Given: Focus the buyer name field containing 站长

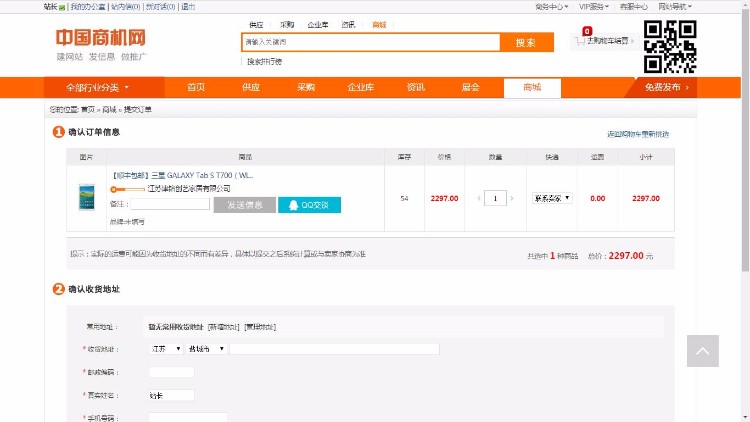Looking at the screenshot, I should (x=172, y=395).
